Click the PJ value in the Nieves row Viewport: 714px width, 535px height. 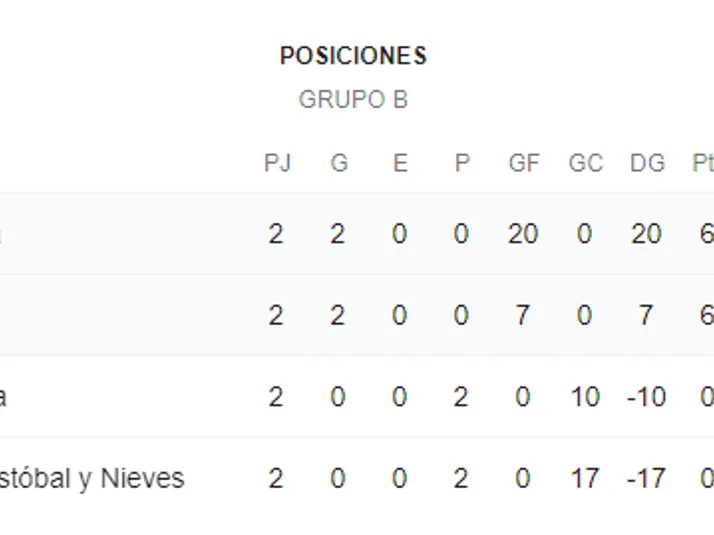276,478
